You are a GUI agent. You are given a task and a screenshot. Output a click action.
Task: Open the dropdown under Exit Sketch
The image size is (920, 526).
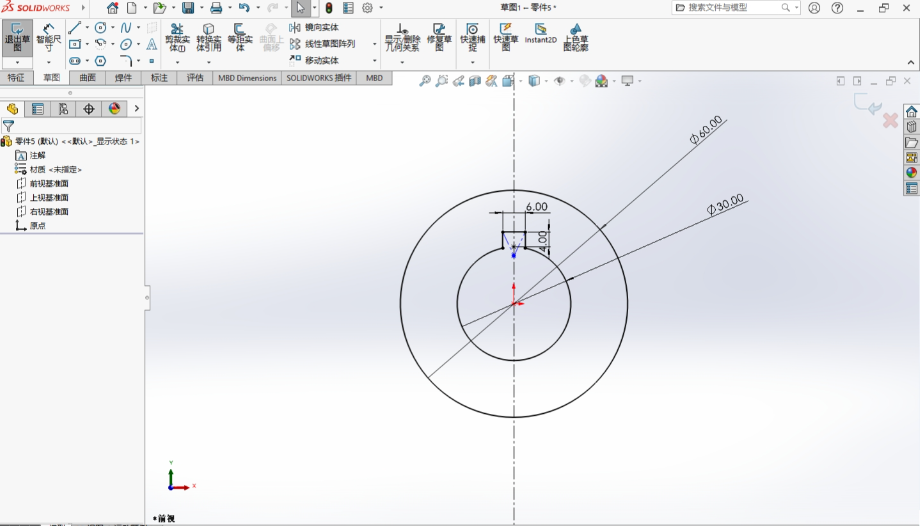coord(17,62)
